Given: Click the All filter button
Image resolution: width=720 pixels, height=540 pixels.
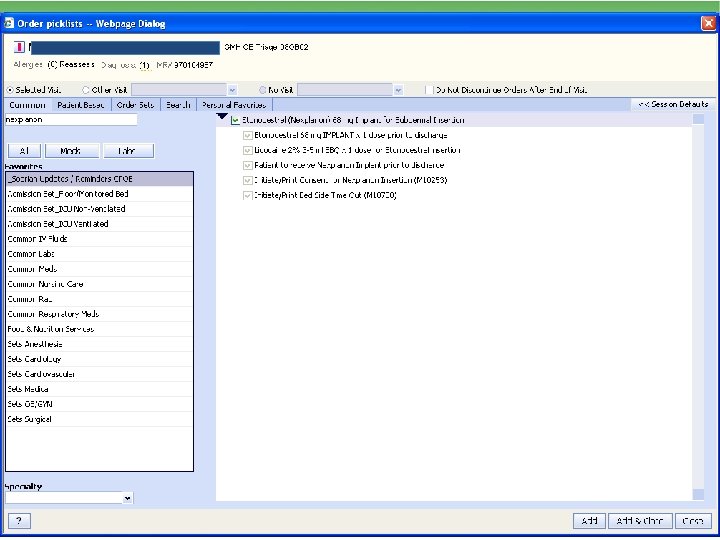Looking at the screenshot, I should click(x=24, y=151).
